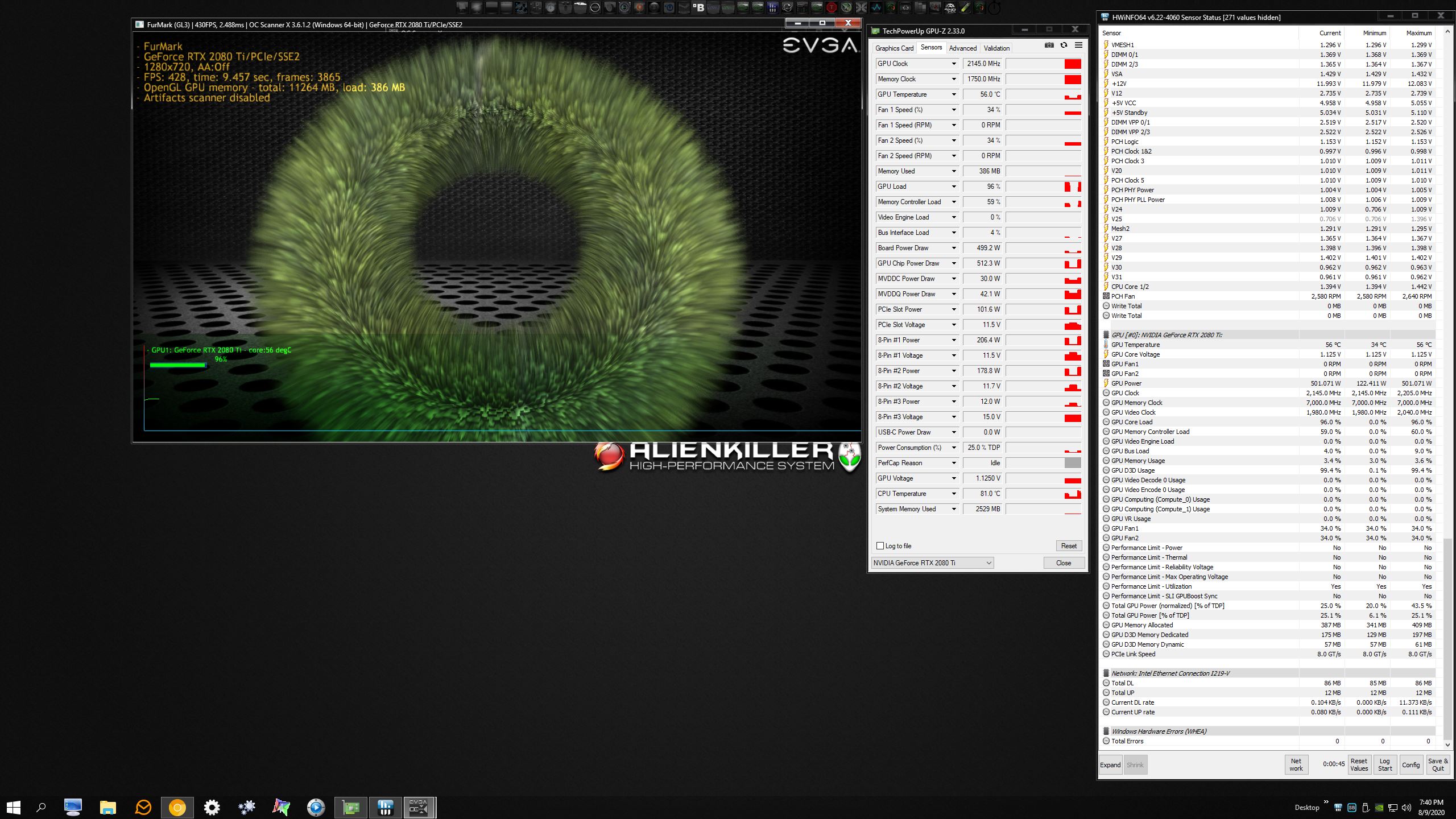Image resolution: width=1456 pixels, height=819 pixels.
Task: Launch the white B icon in top dock
Action: [x=698, y=7]
